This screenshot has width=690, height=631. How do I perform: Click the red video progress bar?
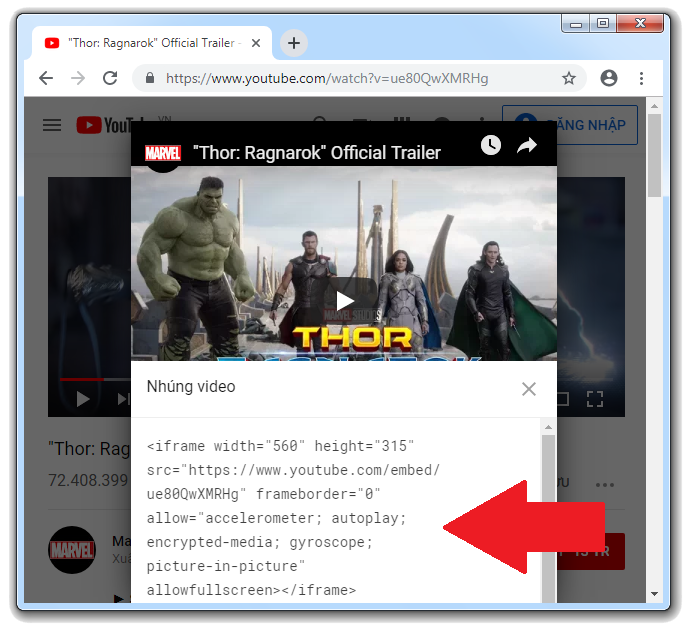click(80, 380)
